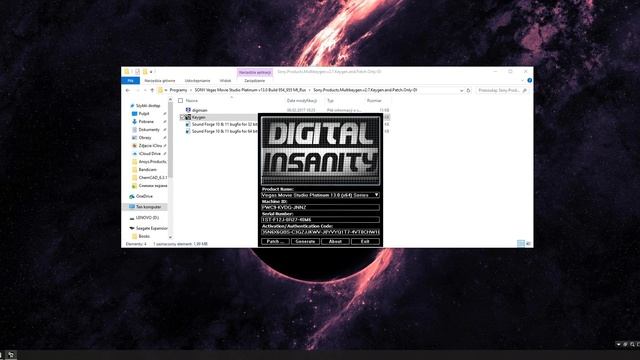
Task: Go back with the Explorer back arrow
Action: tap(128, 90)
